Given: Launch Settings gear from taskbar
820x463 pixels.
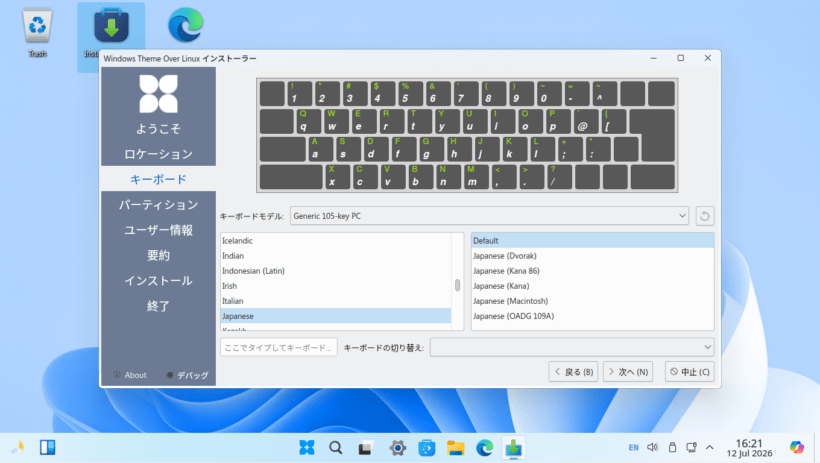Looking at the screenshot, I should (x=397, y=448).
